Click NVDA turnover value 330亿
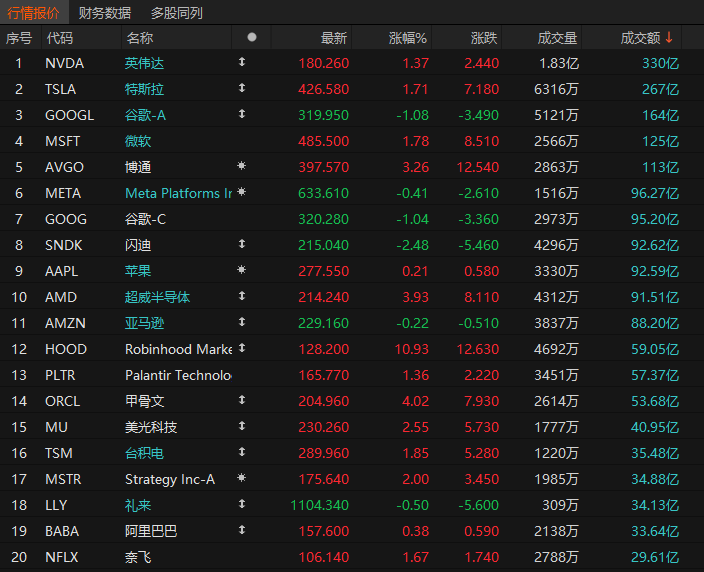The height and width of the screenshot is (572, 704). click(660, 63)
